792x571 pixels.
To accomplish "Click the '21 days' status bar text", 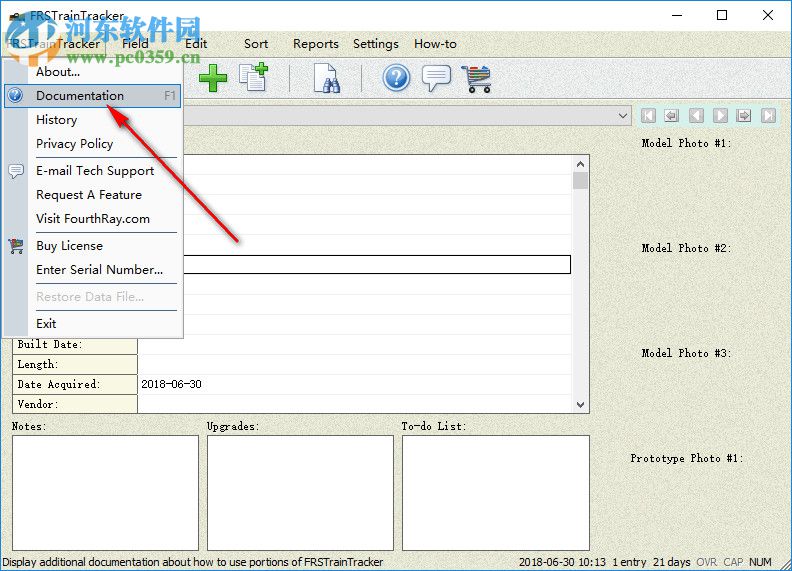I will (x=671, y=562).
